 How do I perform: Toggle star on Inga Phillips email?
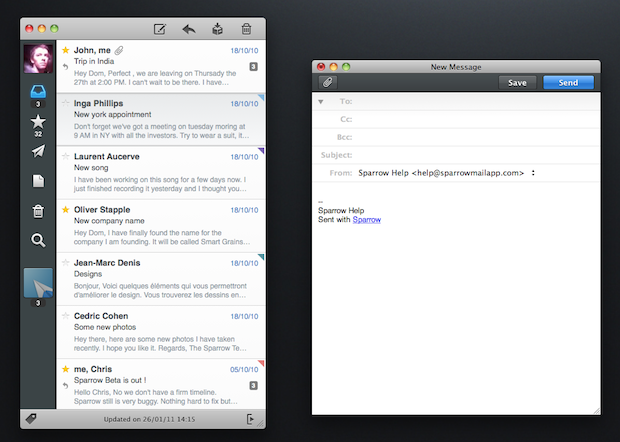[66, 101]
